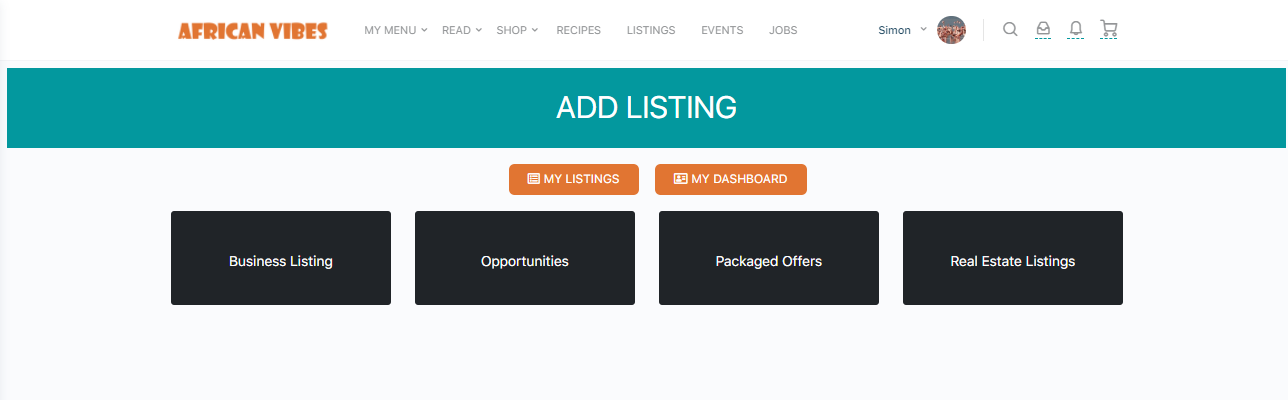Screen dimensions: 1288x400
Task: Go to the LISTINGS page
Action: click(651, 30)
